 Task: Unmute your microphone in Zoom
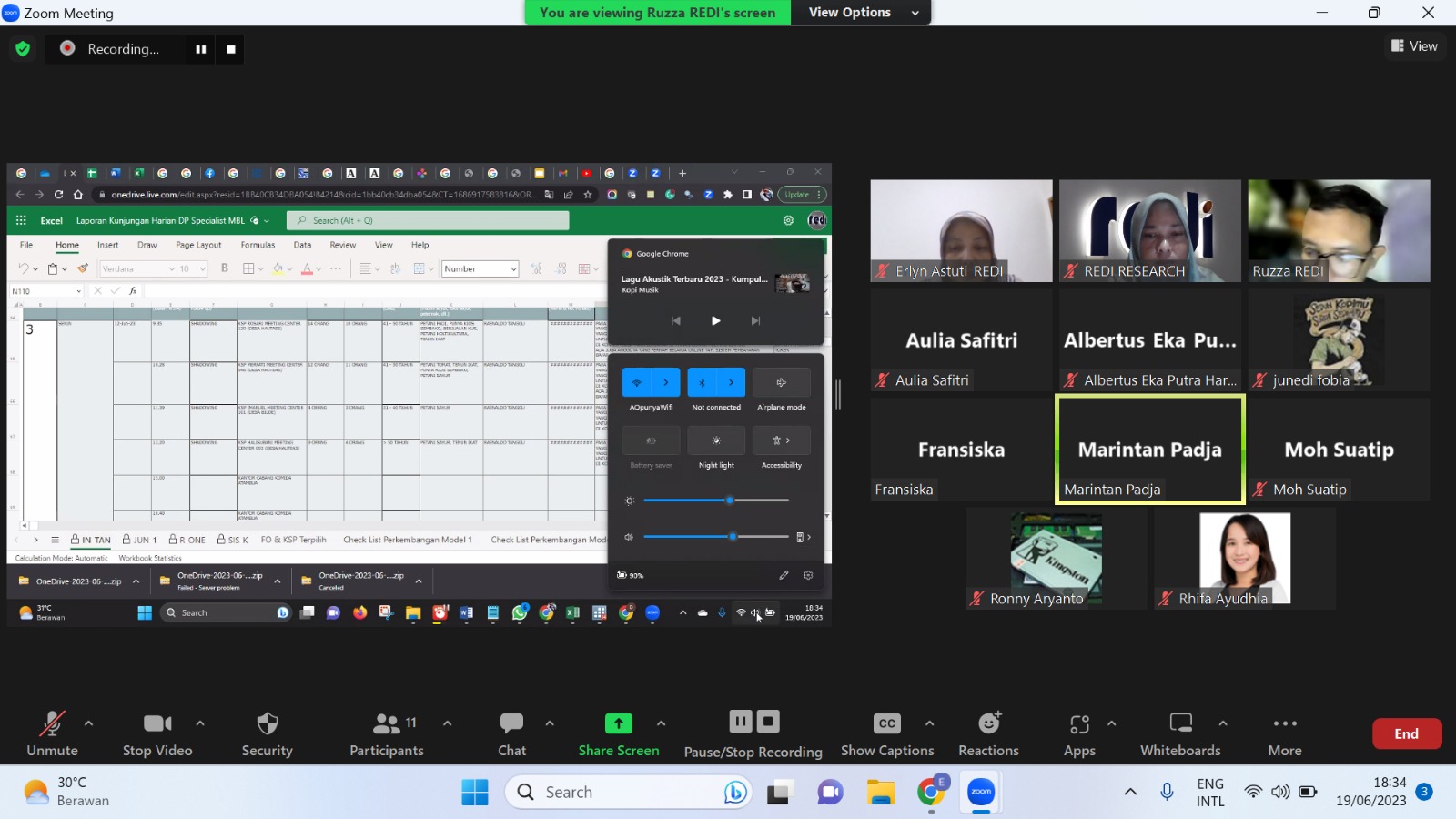tap(52, 733)
